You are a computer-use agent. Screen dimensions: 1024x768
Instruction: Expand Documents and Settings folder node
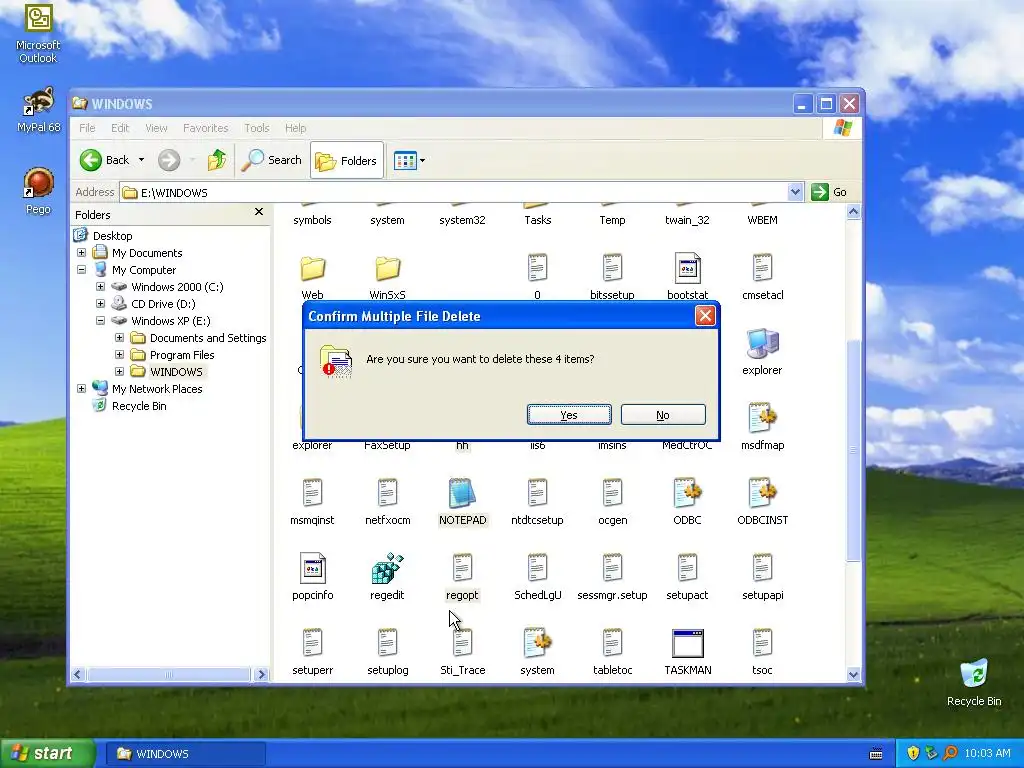[x=120, y=338]
